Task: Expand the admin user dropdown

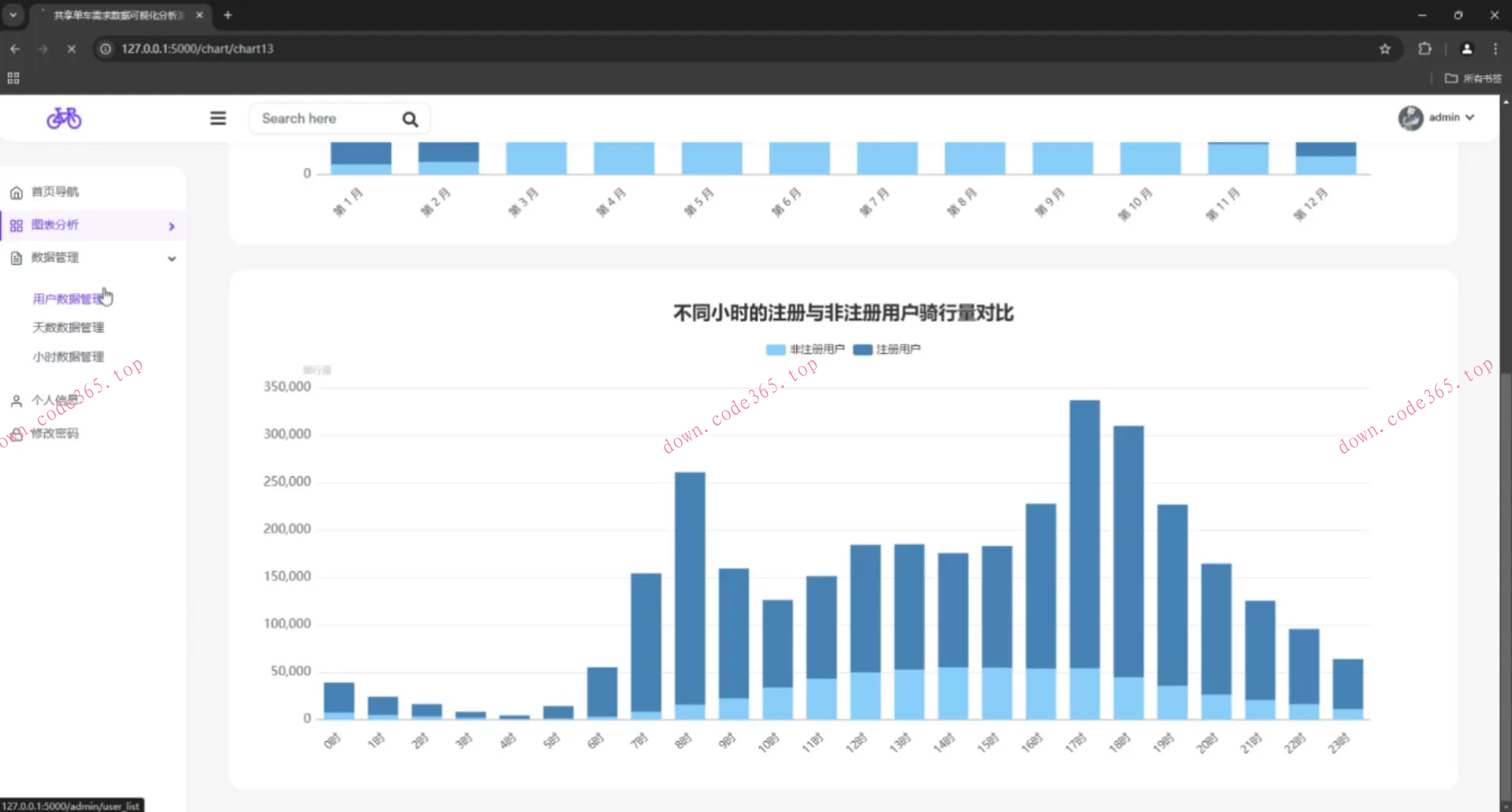Action: tap(1470, 117)
